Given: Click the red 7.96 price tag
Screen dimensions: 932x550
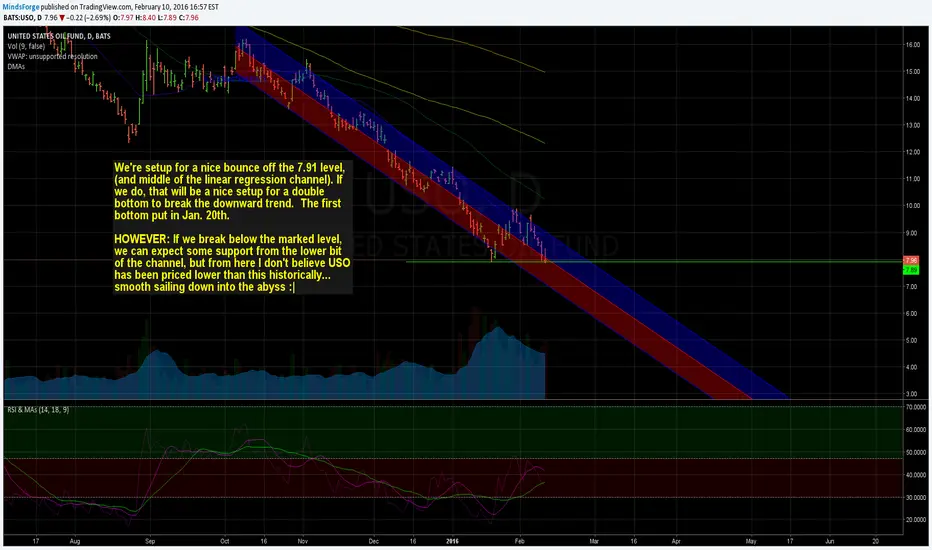Looking at the screenshot, I should [910, 260].
